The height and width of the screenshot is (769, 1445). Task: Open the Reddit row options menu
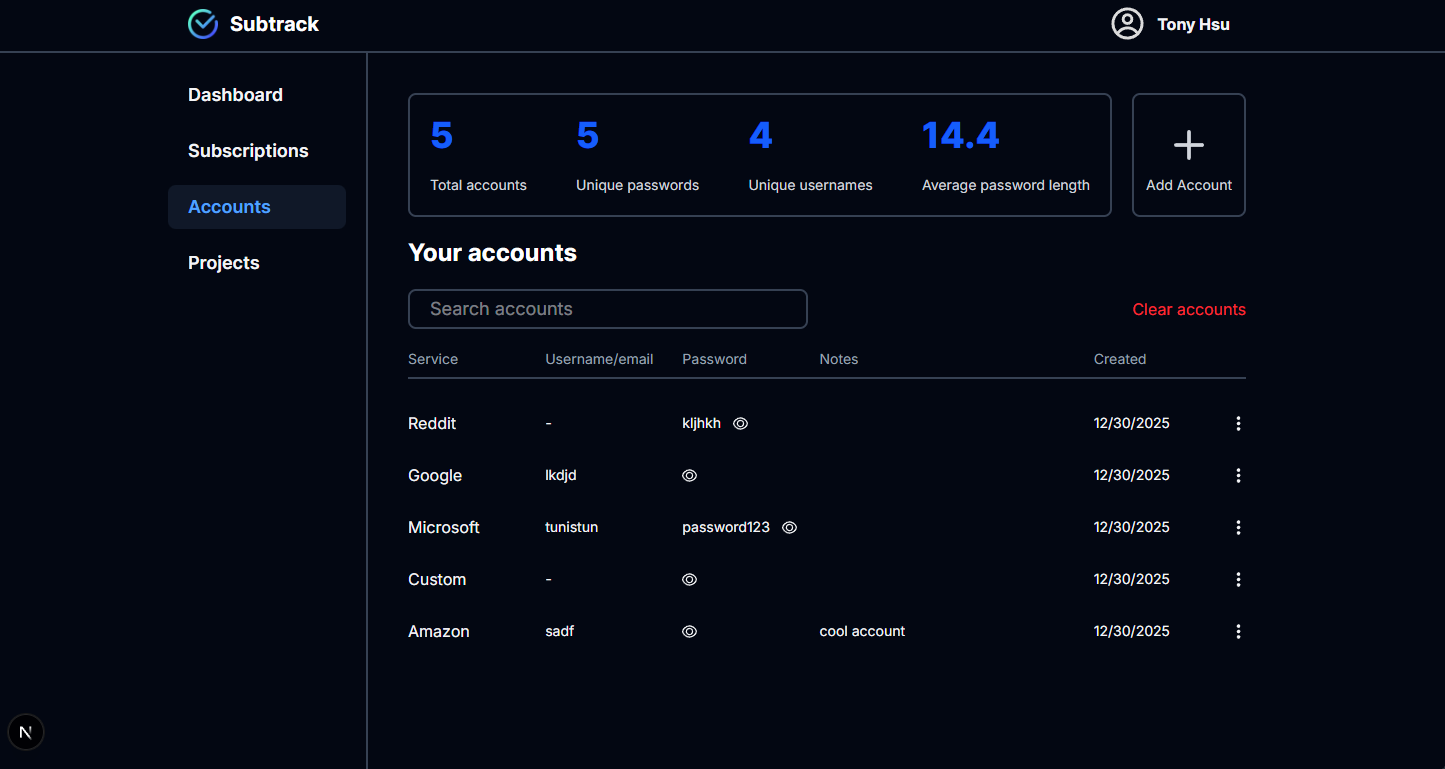[1238, 424]
